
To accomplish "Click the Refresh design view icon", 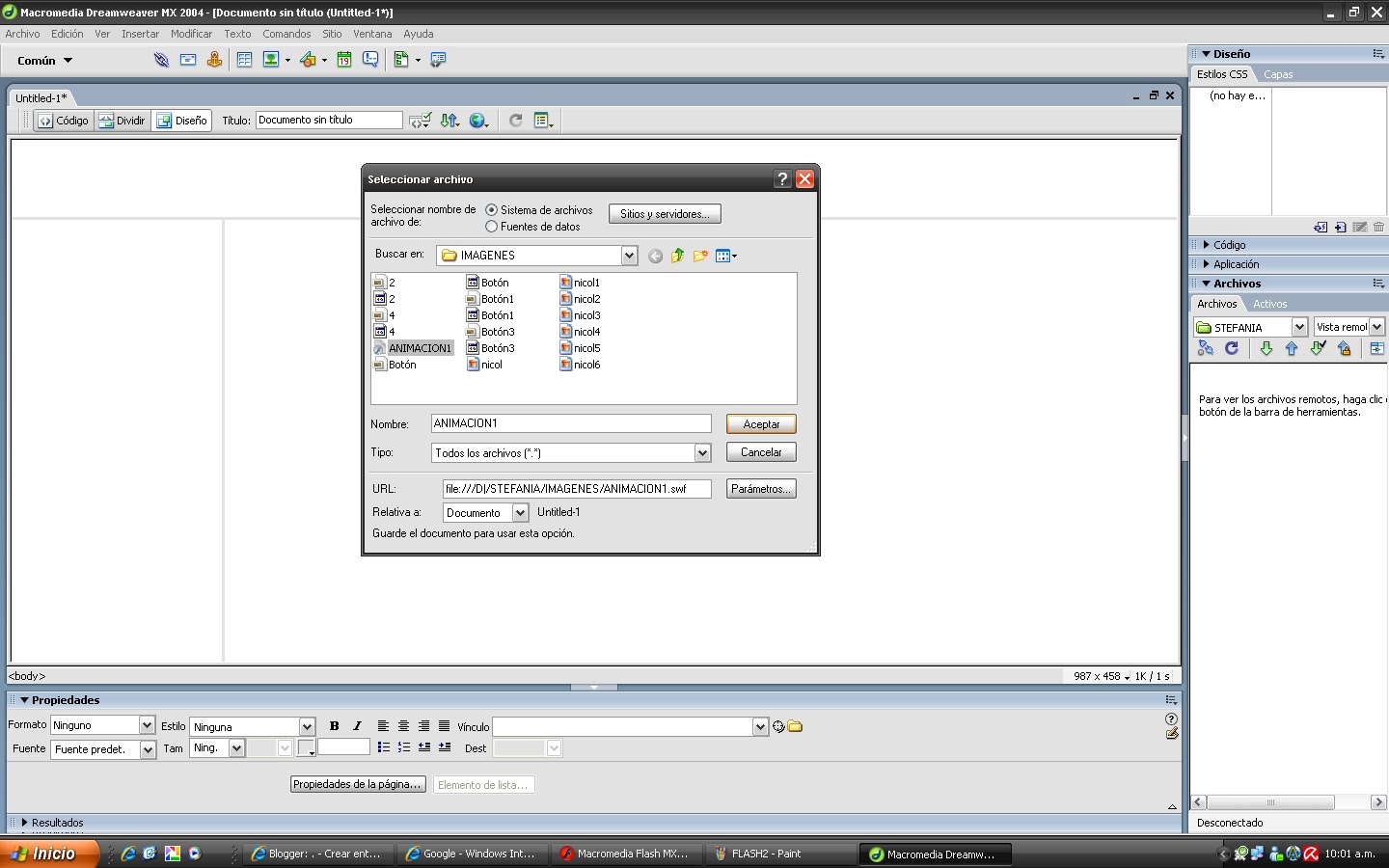I will [516, 121].
